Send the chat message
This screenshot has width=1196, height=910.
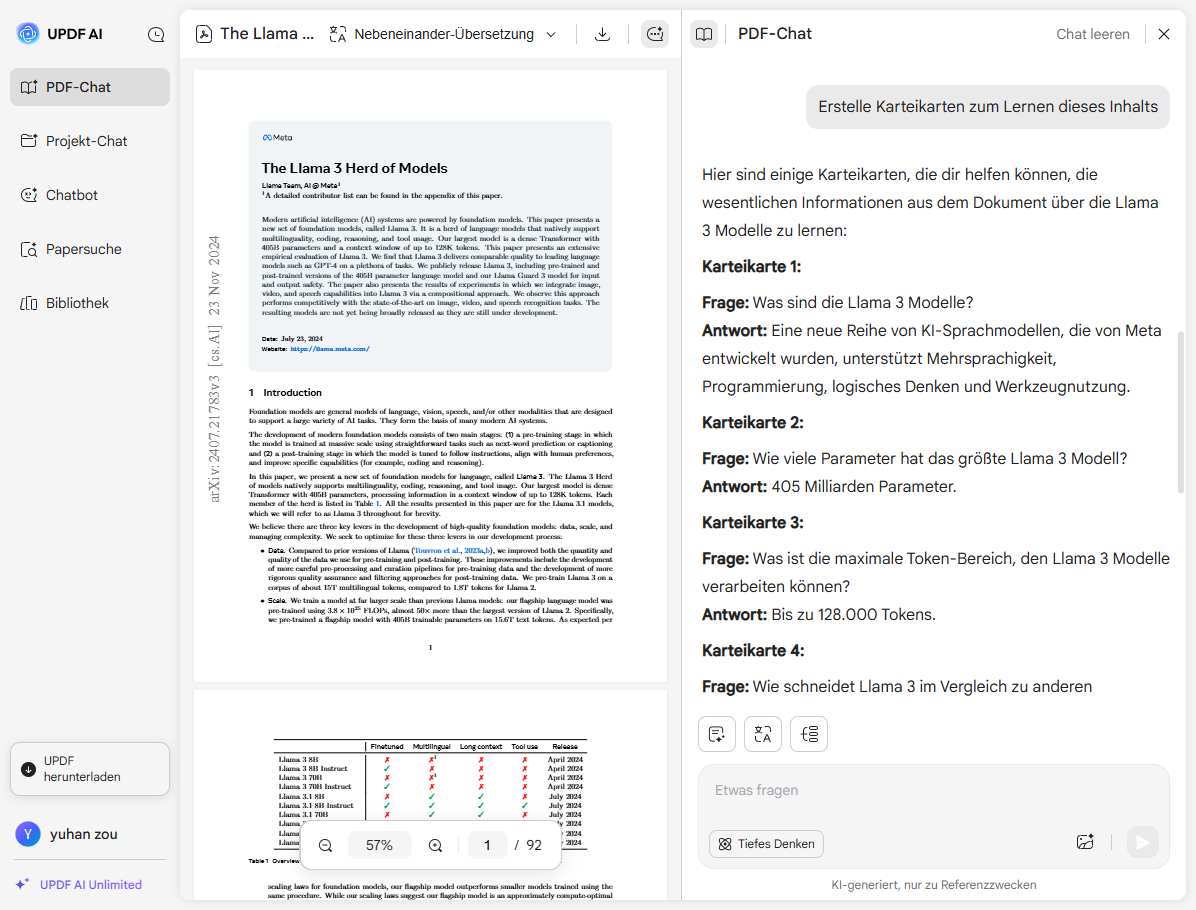coord(1143,842)
